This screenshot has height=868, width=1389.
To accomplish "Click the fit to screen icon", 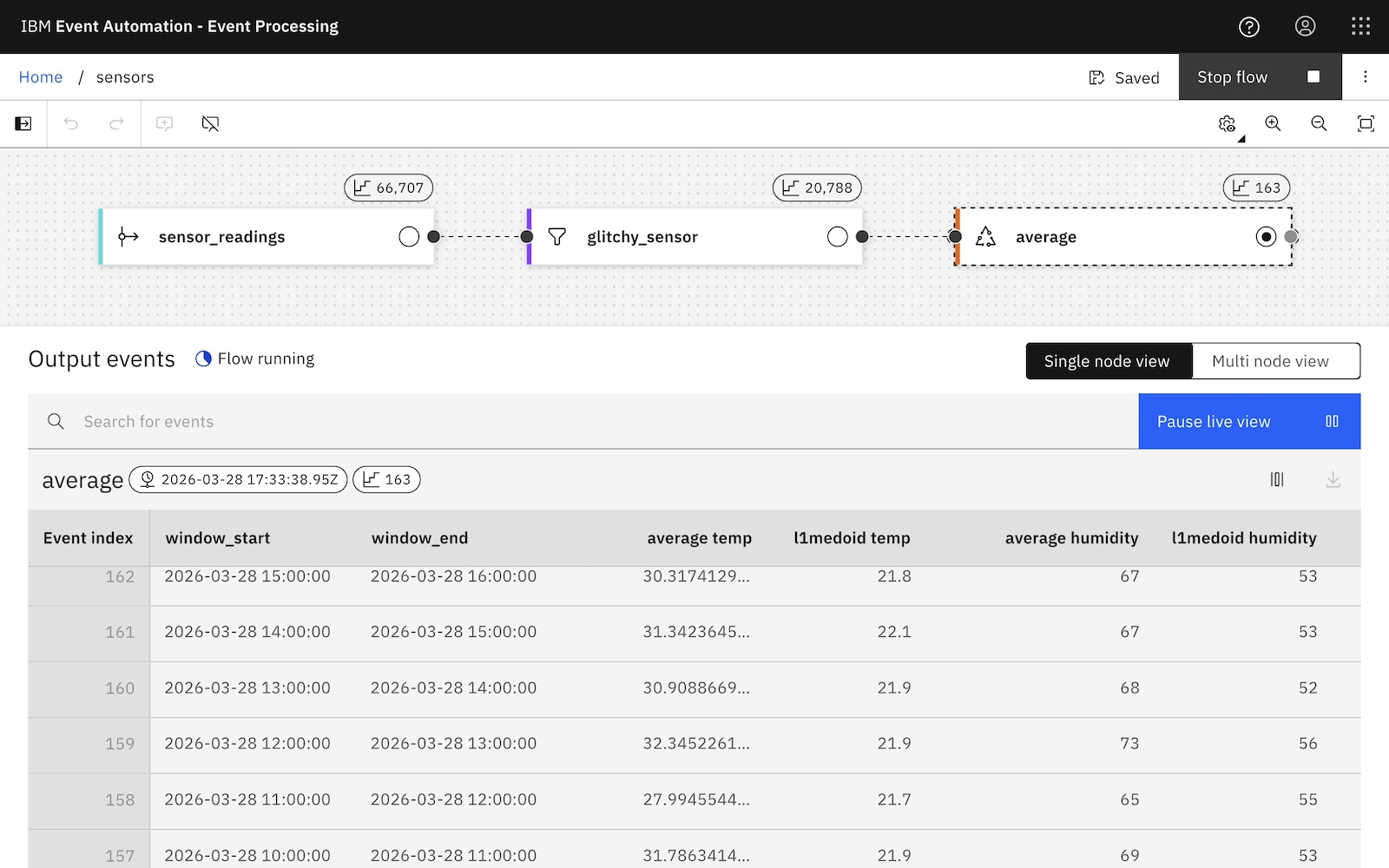I will point(1365,124).
